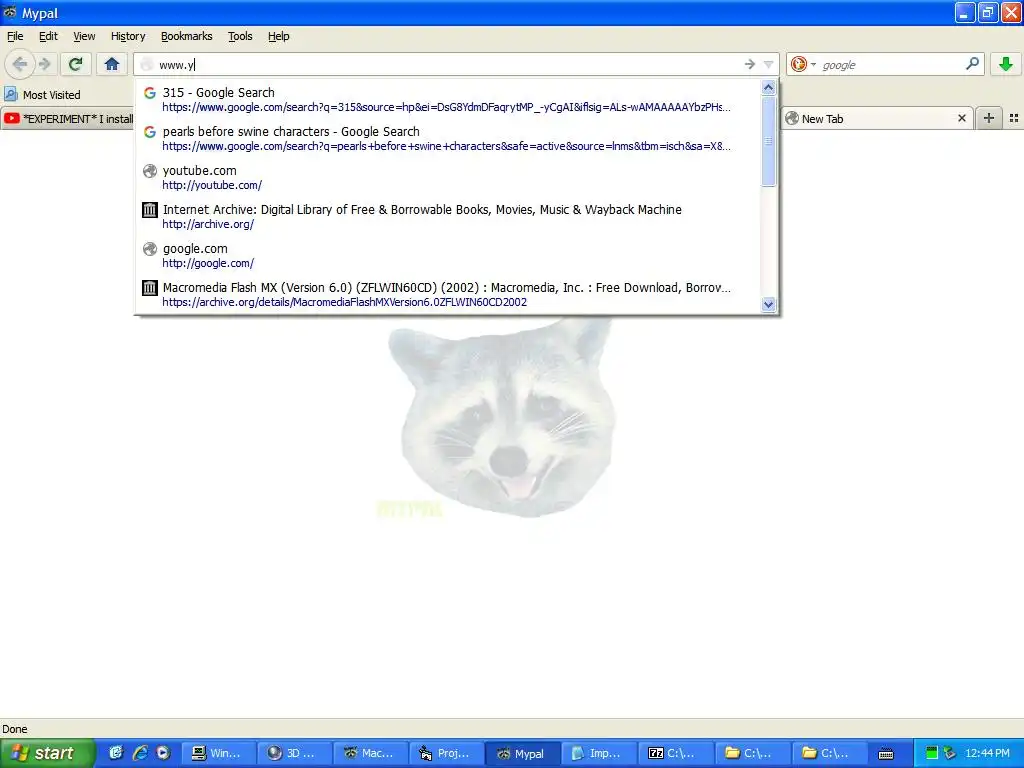This screenshot has width=1024, height=768.
Task: Click the Mypal taskbar button
Action: point(523,753)
